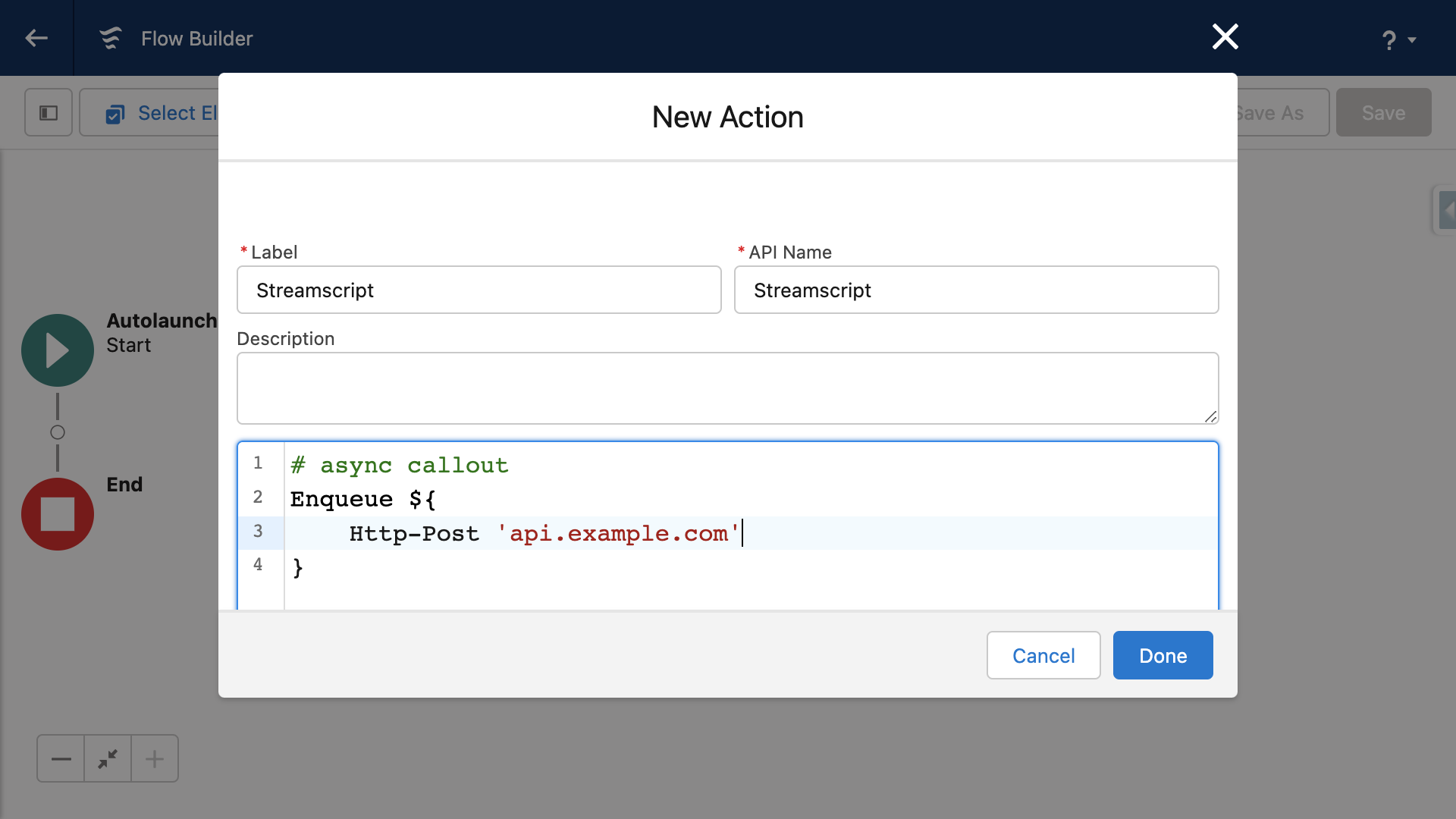Click the back arrow icon
This screenshot has height=819, width=1456.
coord(36,38)
